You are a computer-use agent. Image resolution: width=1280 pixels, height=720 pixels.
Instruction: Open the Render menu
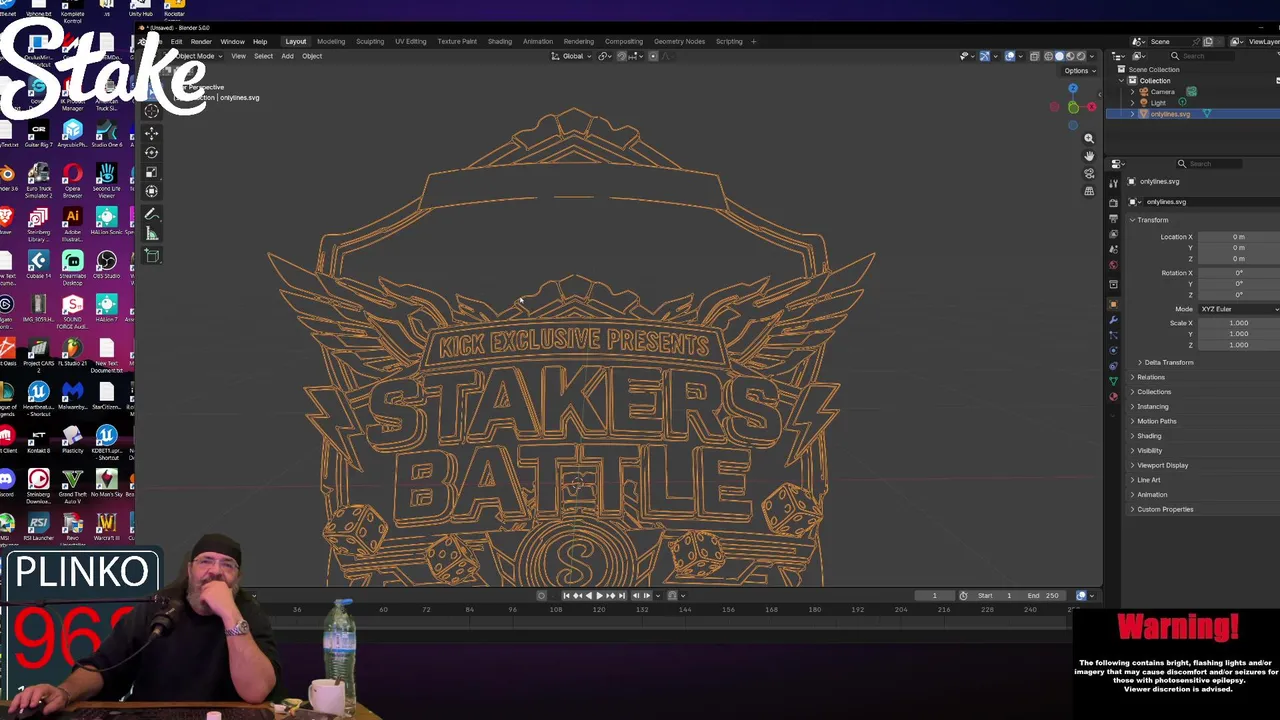[201, 41]
